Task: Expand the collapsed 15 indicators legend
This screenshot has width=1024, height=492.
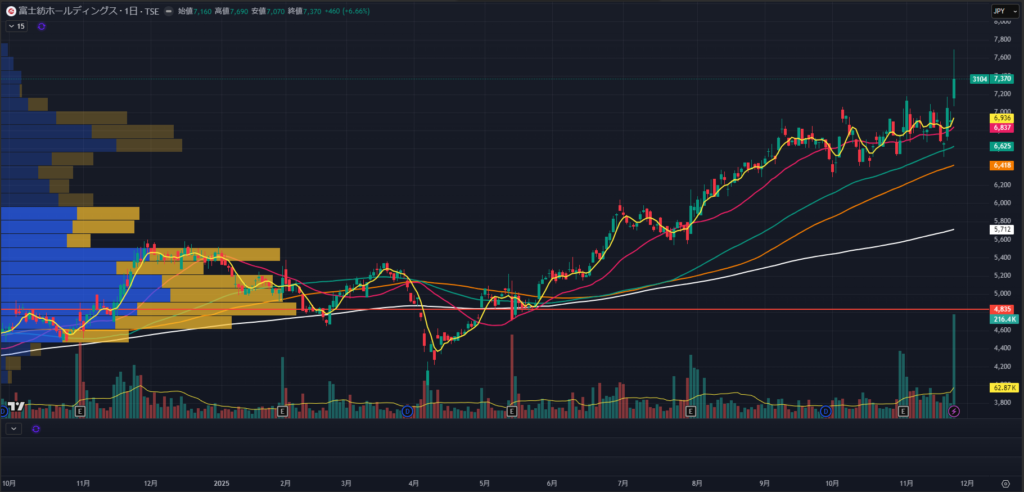Action: pos(17,26)
